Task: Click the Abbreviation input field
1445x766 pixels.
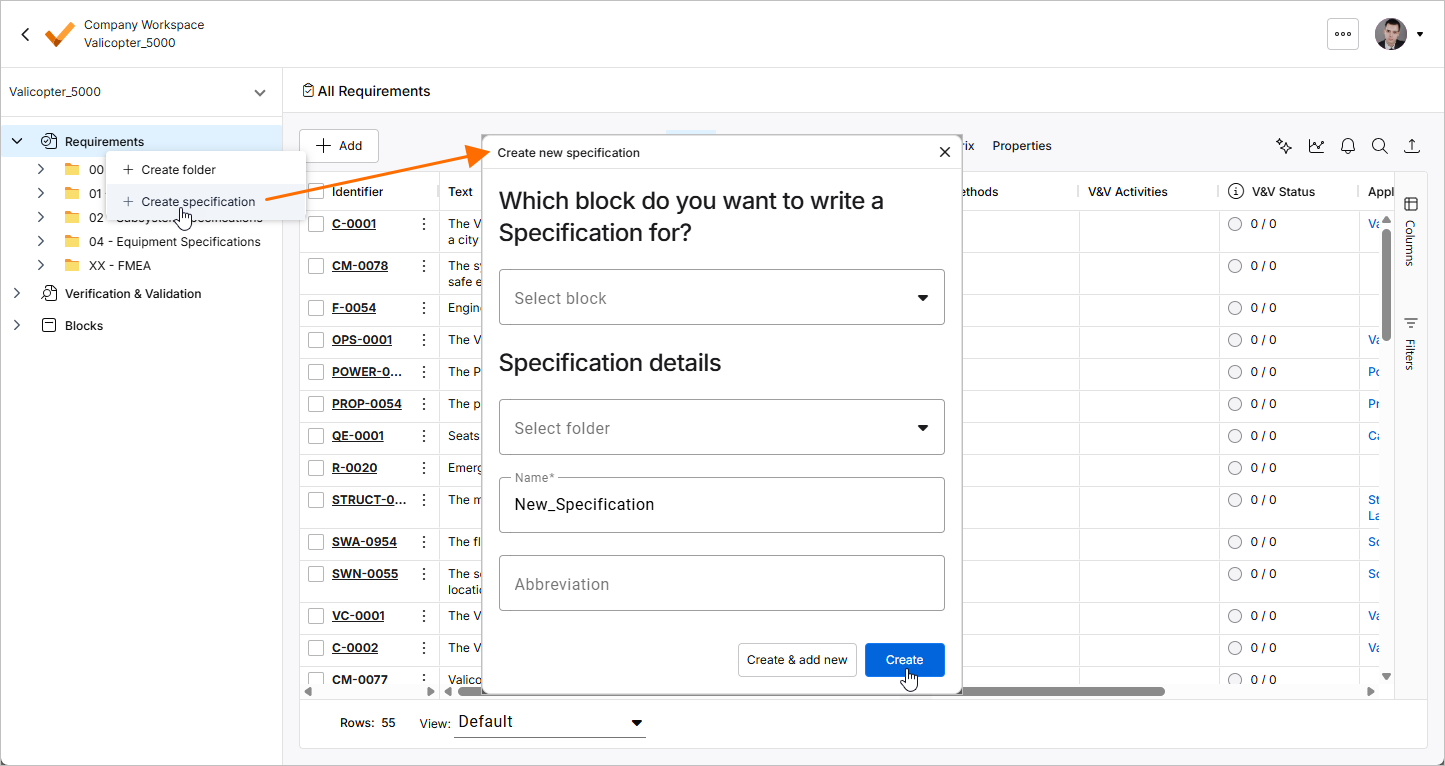Action: coord(721,583)
